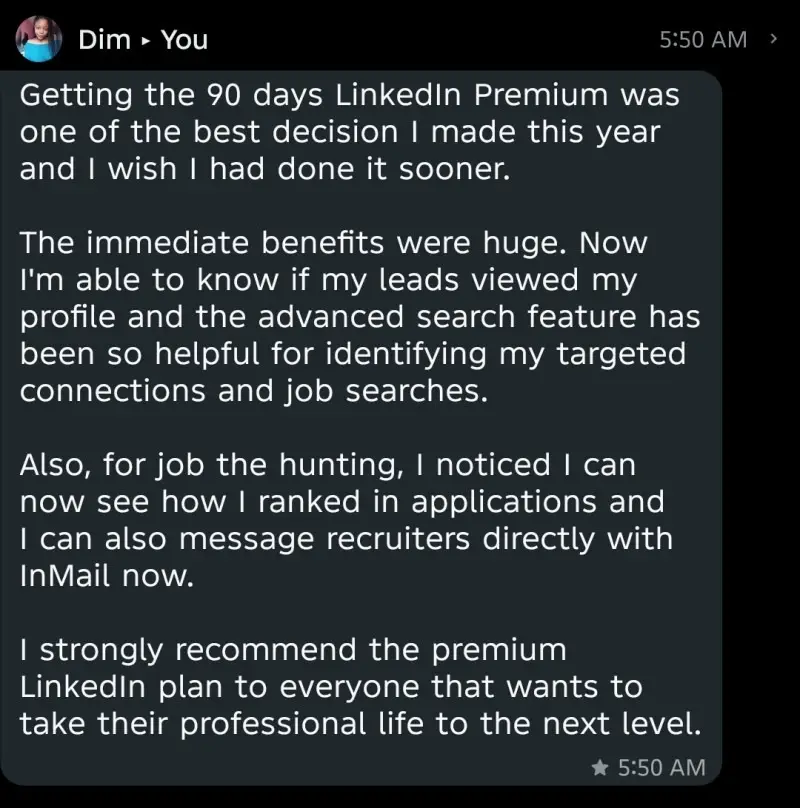Expand the chevron beside the header time
Viewport: 800px width, 808px height.
tap(772, 39)
